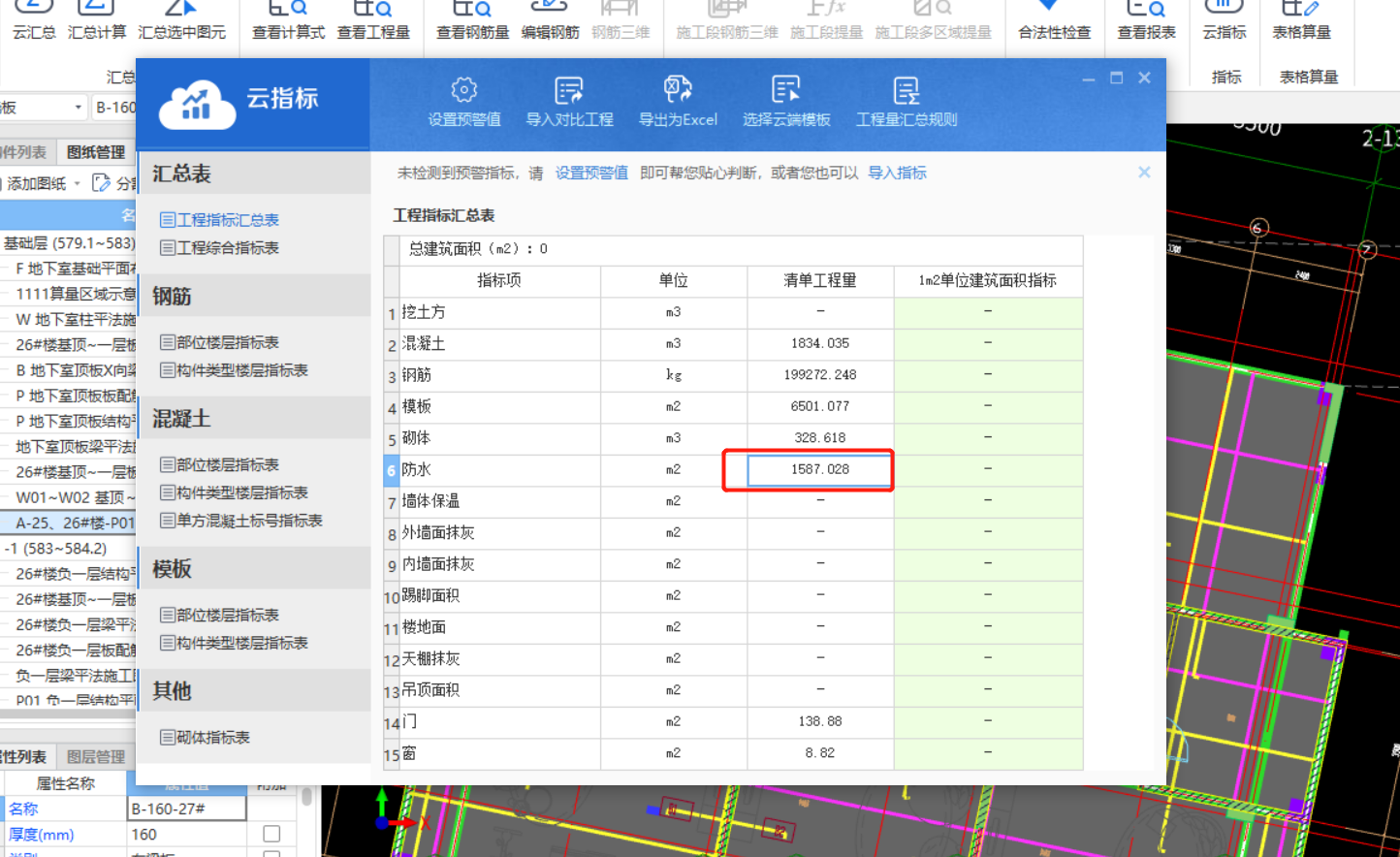Viewport: 1400px width, 857px height.
Task: Select drawing A-25、26#楼-P01
Action: pos(69,523)
